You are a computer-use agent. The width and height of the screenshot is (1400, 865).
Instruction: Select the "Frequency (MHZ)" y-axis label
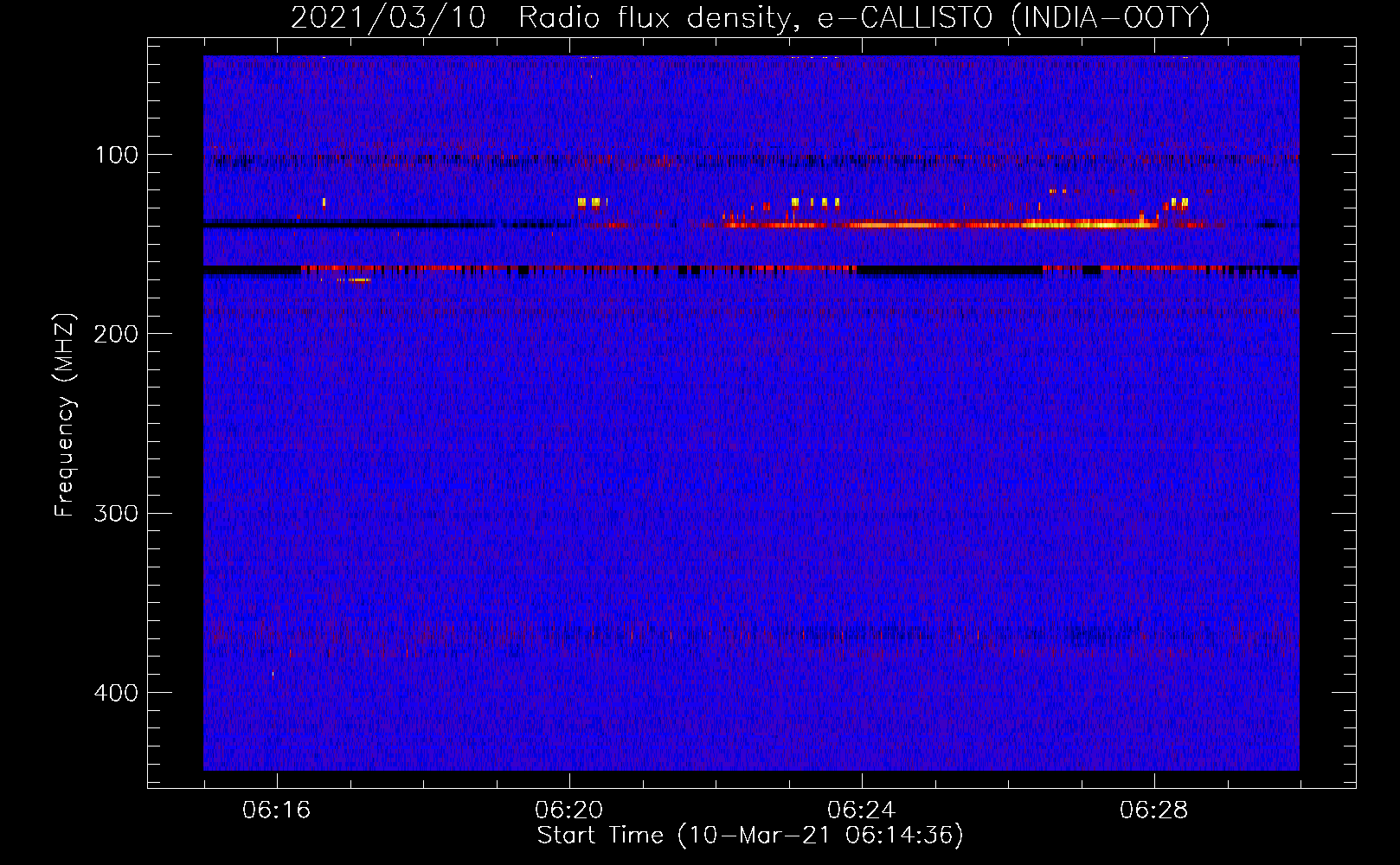(65, 415)
